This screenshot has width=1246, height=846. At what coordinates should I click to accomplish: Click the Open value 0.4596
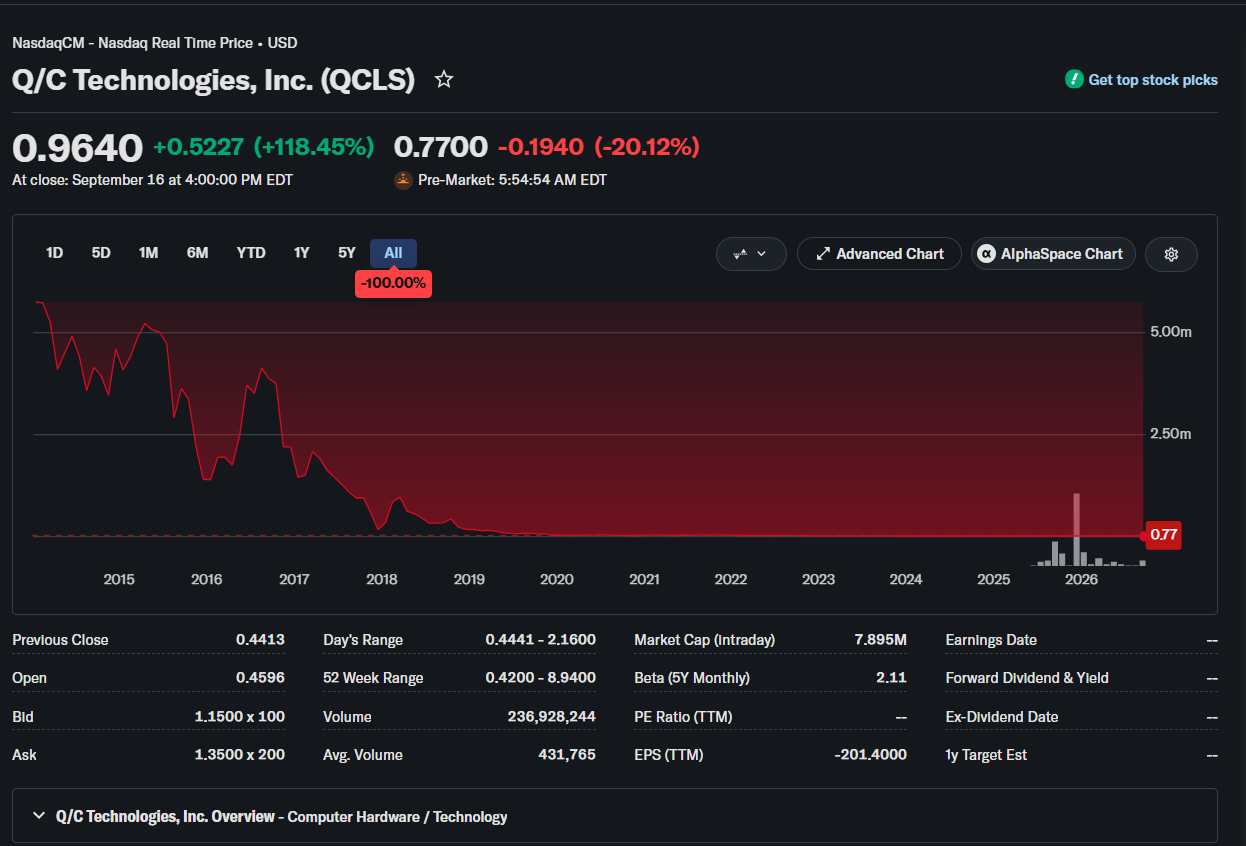point(260,677)
